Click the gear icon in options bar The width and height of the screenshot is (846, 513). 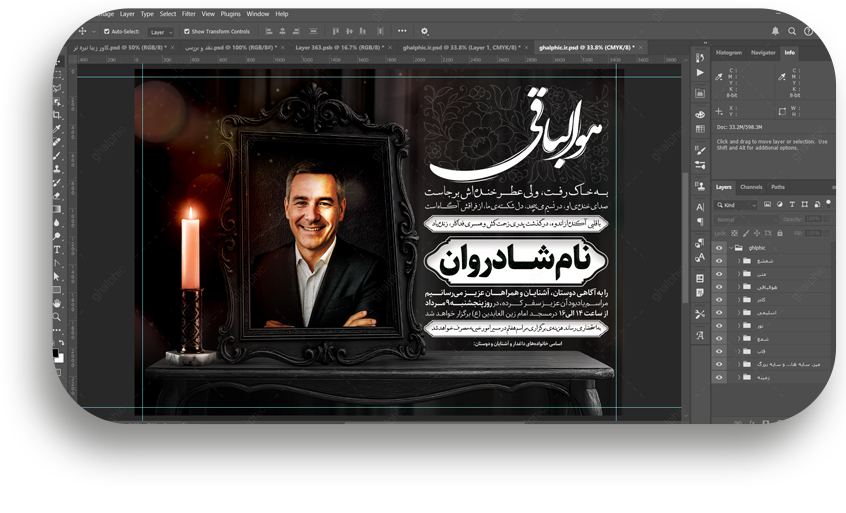point(425,31)
